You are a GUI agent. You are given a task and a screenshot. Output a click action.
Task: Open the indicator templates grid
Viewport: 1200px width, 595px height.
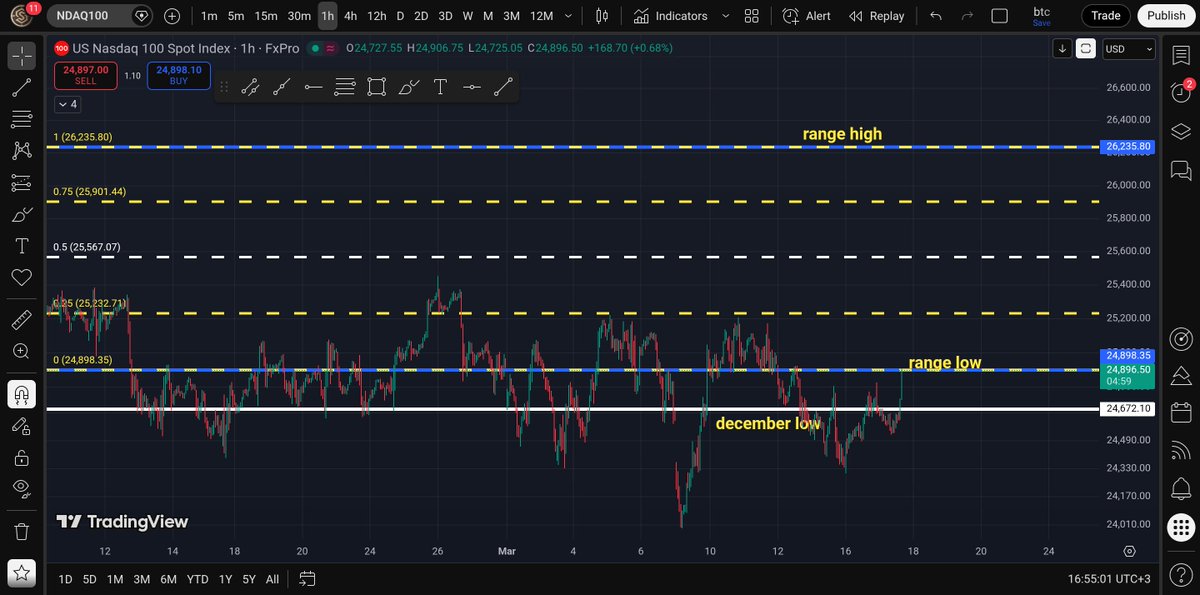tap(752, 16)
